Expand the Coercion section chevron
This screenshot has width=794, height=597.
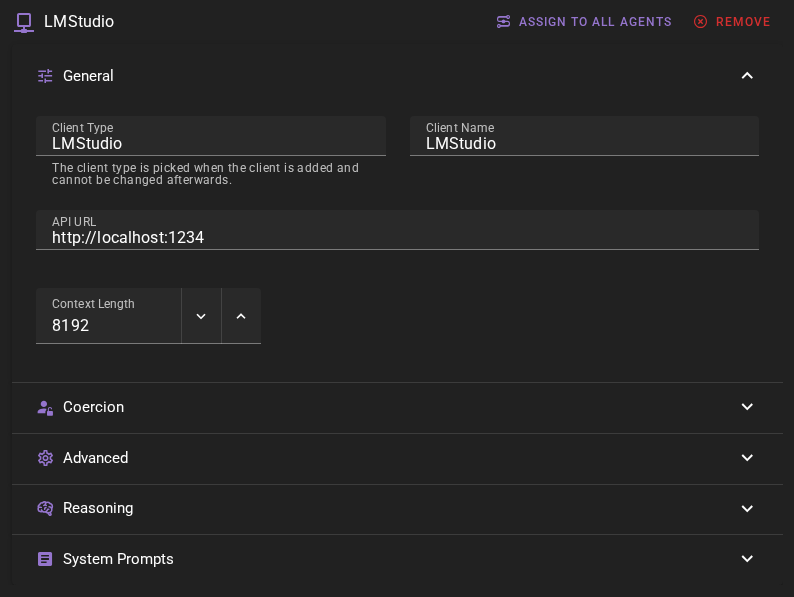[x=747, y=407]
